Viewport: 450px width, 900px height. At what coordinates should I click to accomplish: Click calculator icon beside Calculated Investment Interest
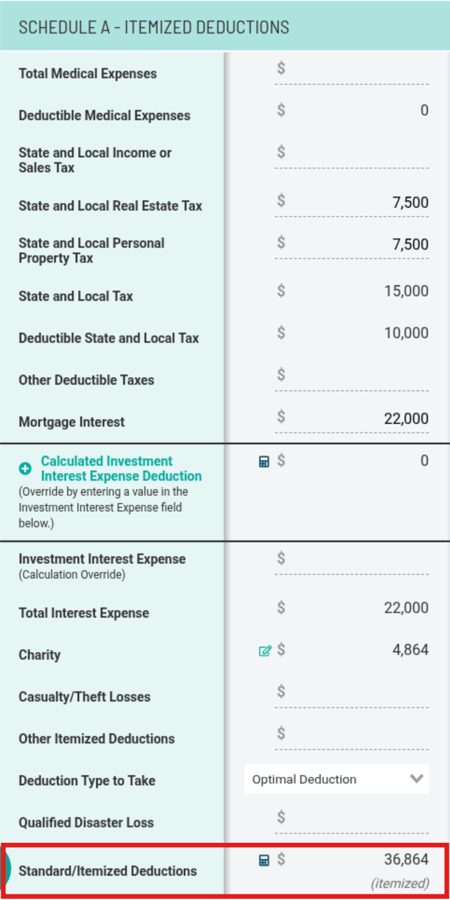click(x=264, y=462)
